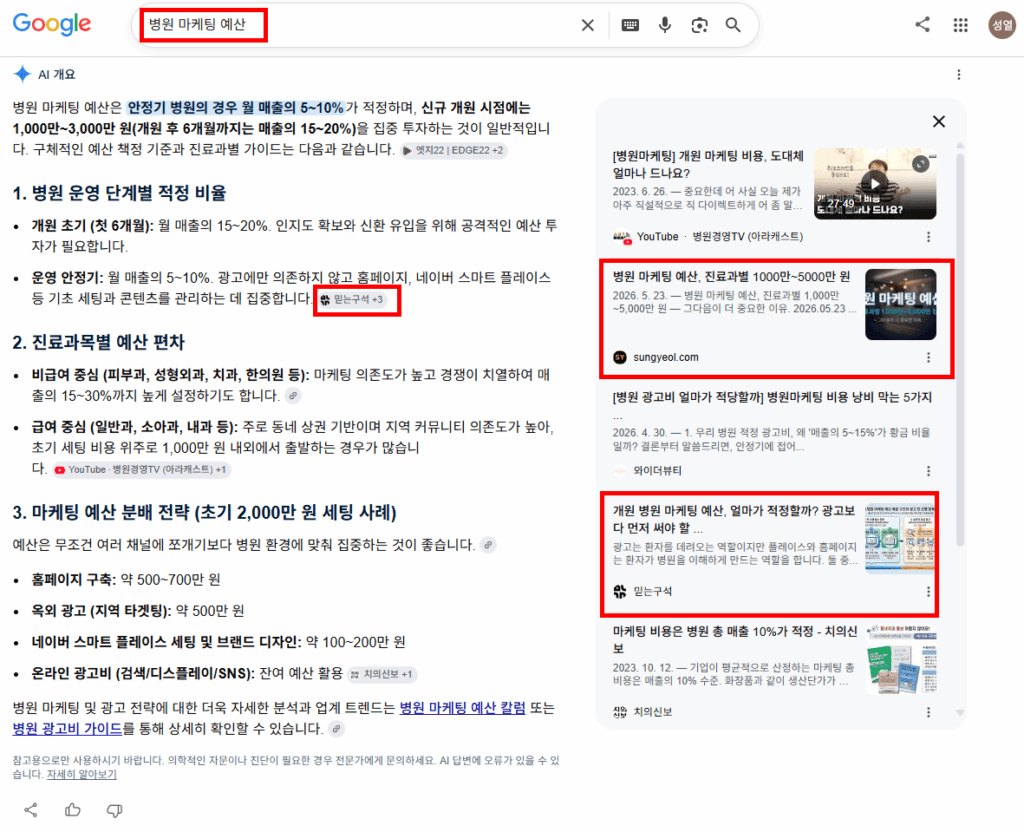
Task: Click highlighted text 안정기 병원의 경우 월 매출의 5~10%
Action: [x=235, y=108]
